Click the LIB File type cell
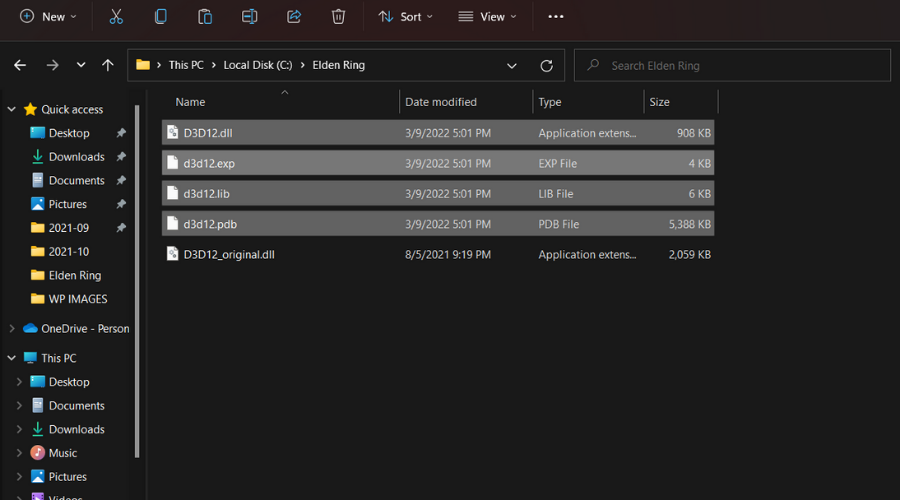Screen dimensions: 900x500 [x=556, y=193]
